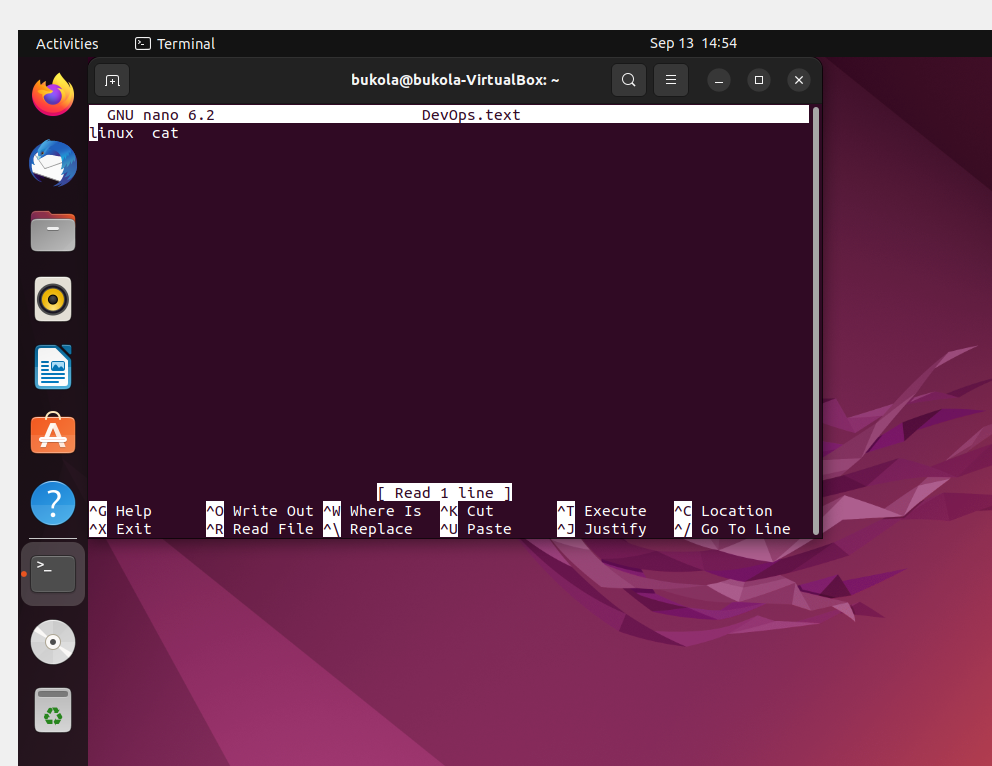The image size is (992, 766).
Task: Open the Files manager from the dock
Action: [52, 231]
